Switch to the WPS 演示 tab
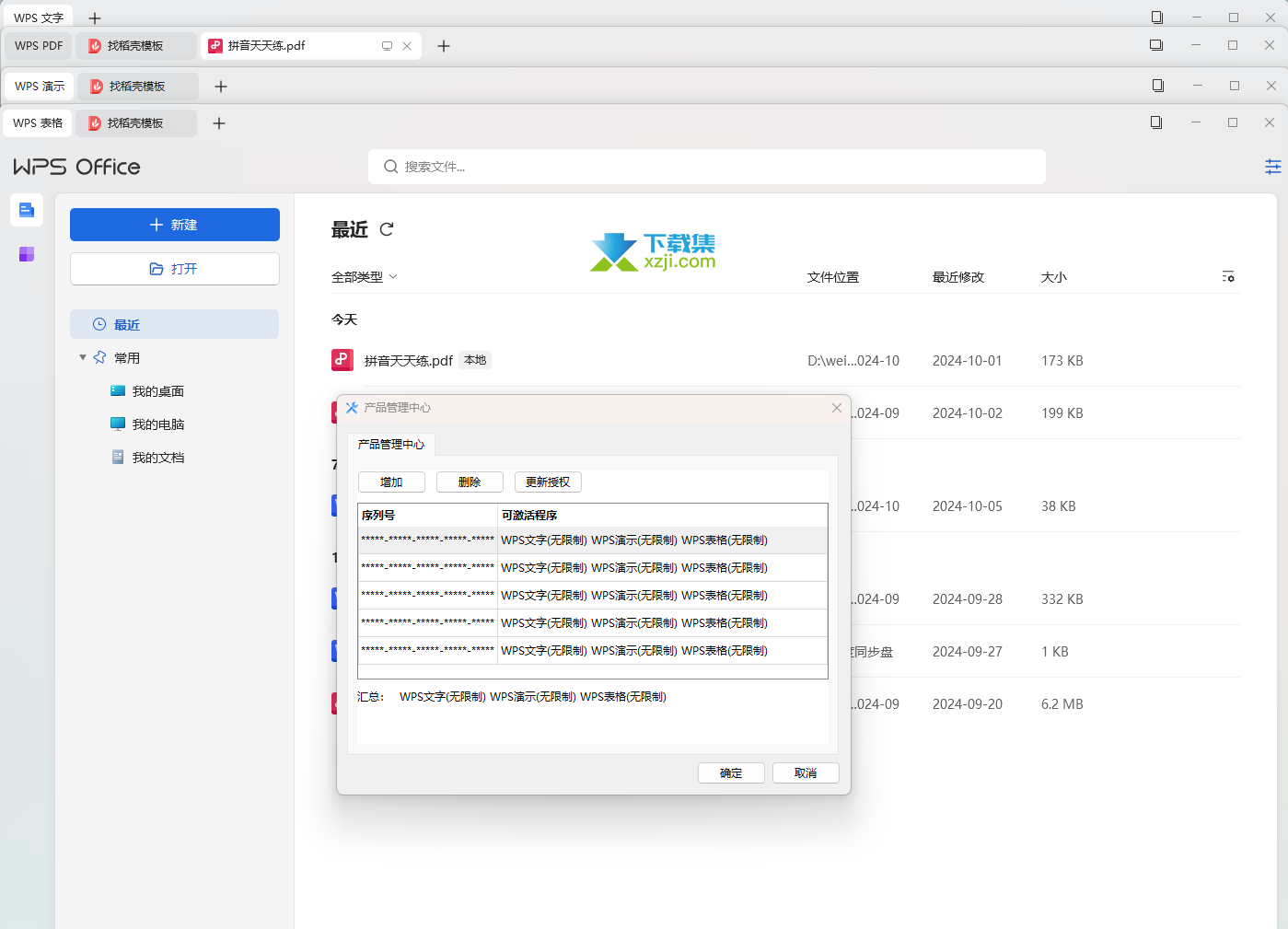 pos(40,86)
